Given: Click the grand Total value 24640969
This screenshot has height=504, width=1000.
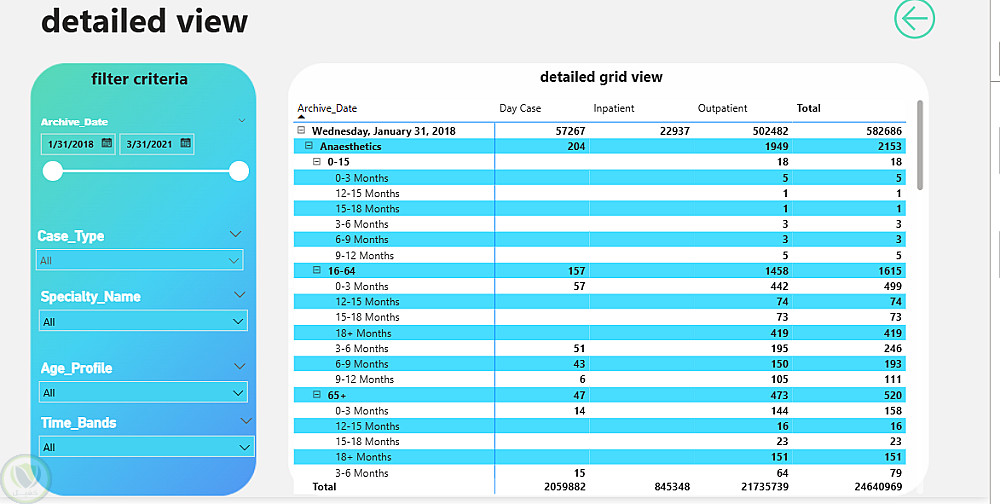Looking at the screenshot, I should tap(878, 487).
